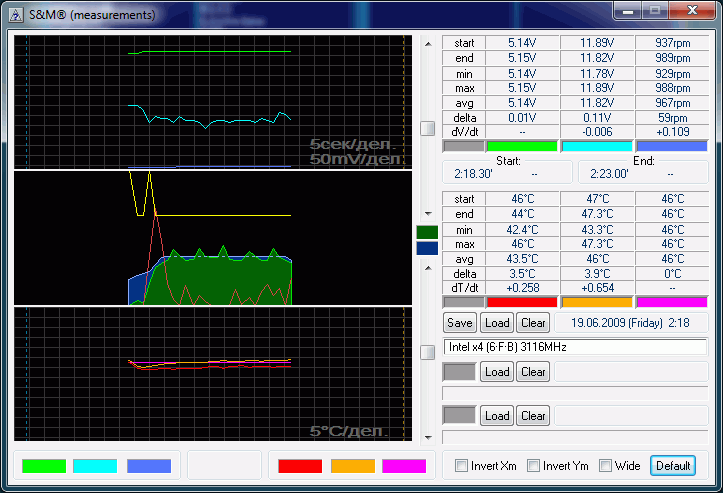
Task: Click the cyan swatch in the voltage table
Action: [597, 146]
